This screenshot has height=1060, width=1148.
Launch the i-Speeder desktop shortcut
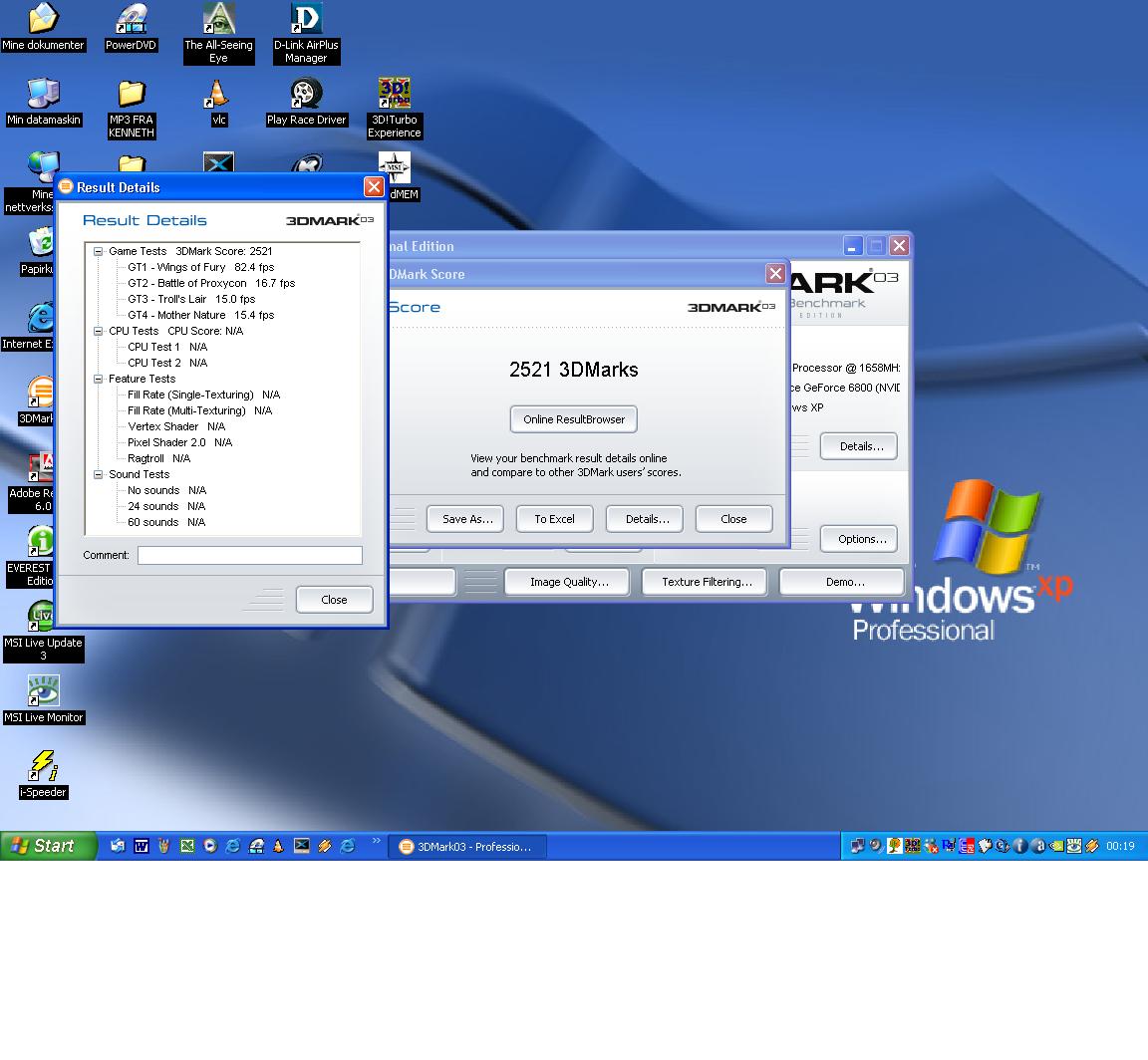click(43, 774)
